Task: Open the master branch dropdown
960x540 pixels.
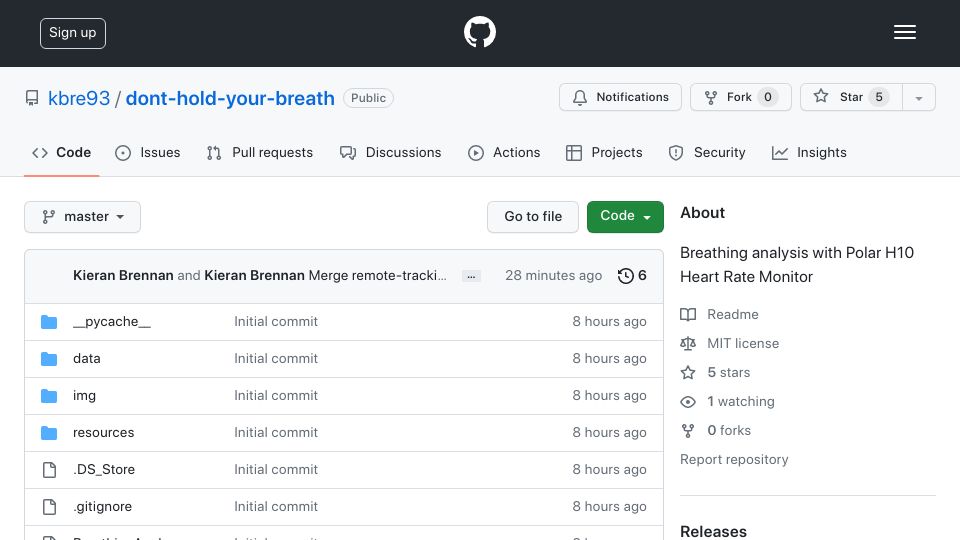Action: click(83, 217)
